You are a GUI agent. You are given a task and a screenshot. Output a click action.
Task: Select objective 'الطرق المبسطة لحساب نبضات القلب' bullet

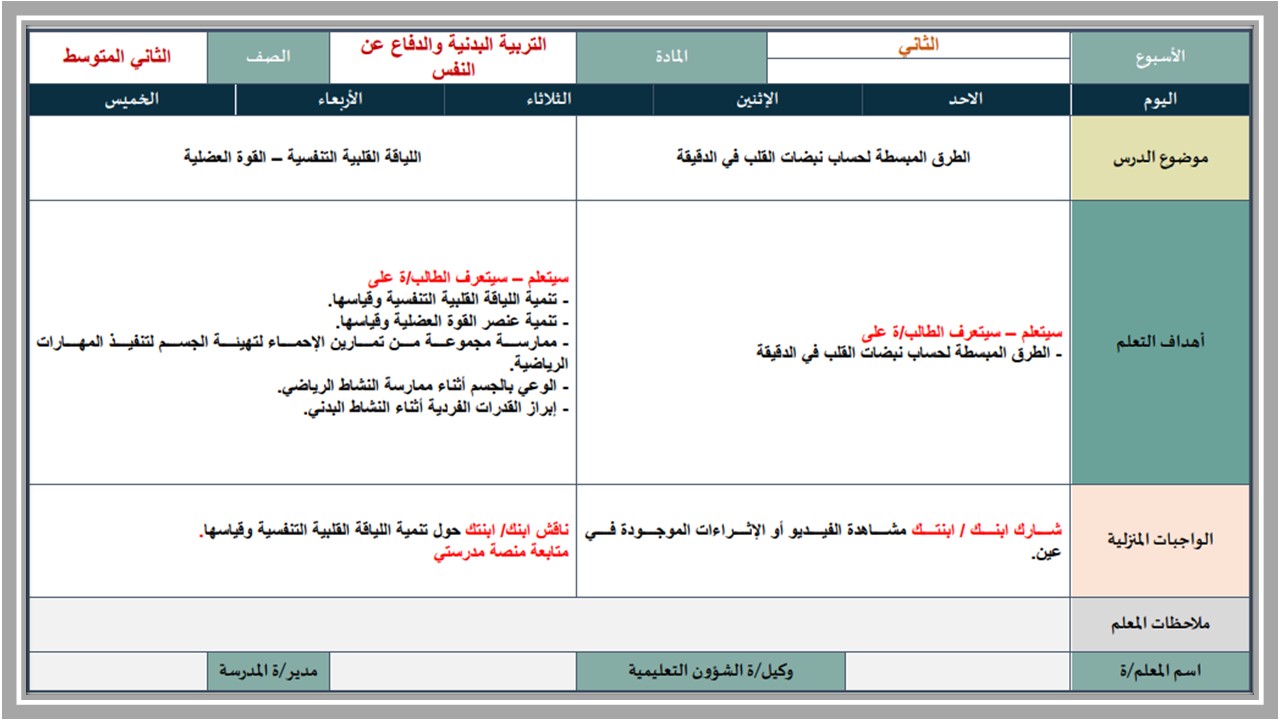point(909,352)
